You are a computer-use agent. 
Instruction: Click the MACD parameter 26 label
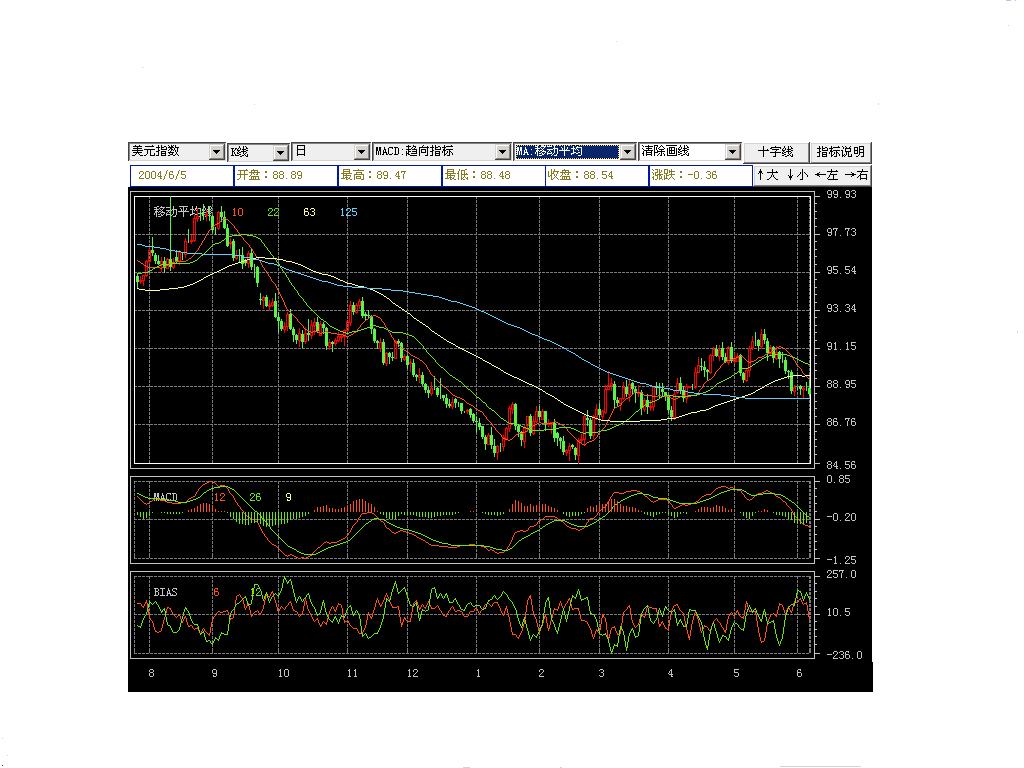coord(255,497)
